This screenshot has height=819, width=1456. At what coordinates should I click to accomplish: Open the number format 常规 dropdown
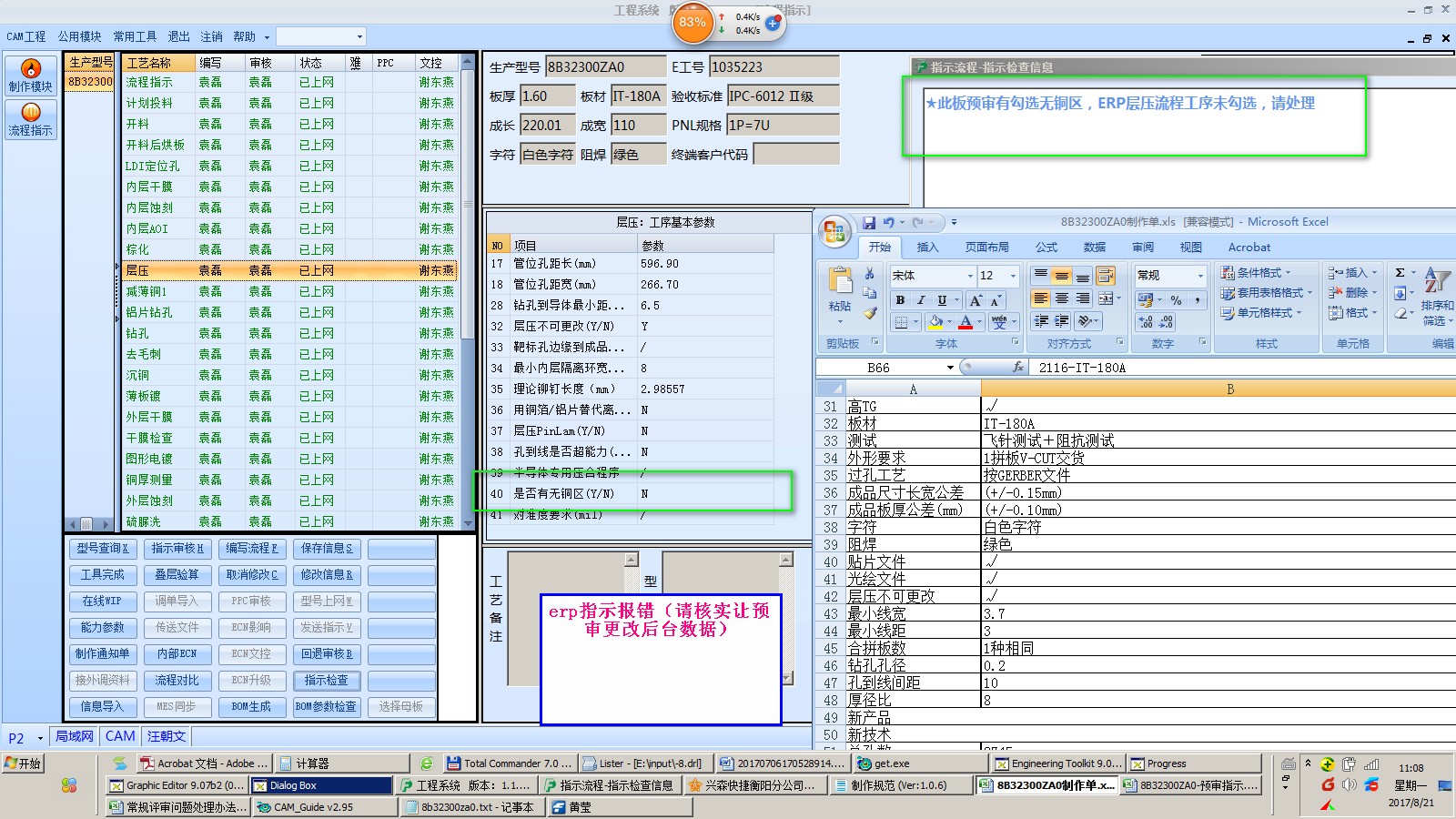coord(1200,276)
